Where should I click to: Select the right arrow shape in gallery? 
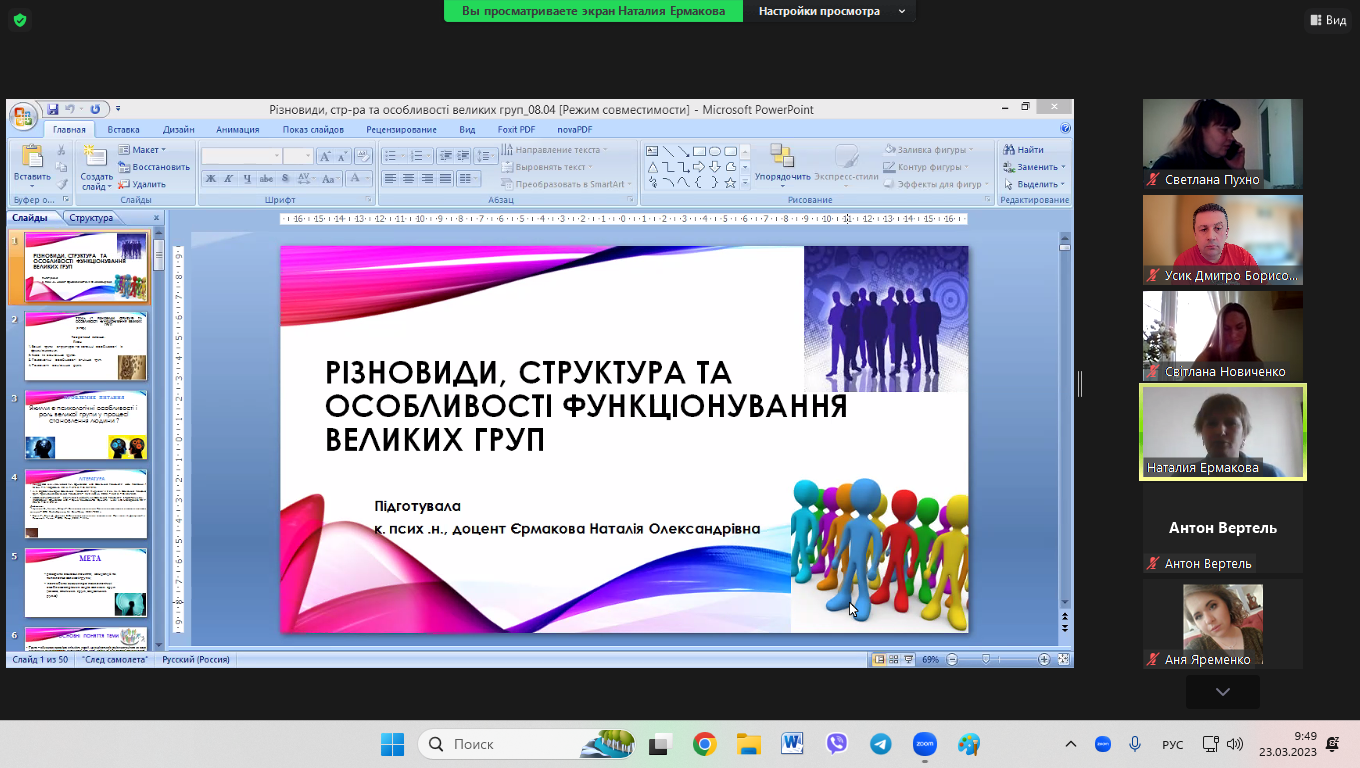(x=700, y=167)
